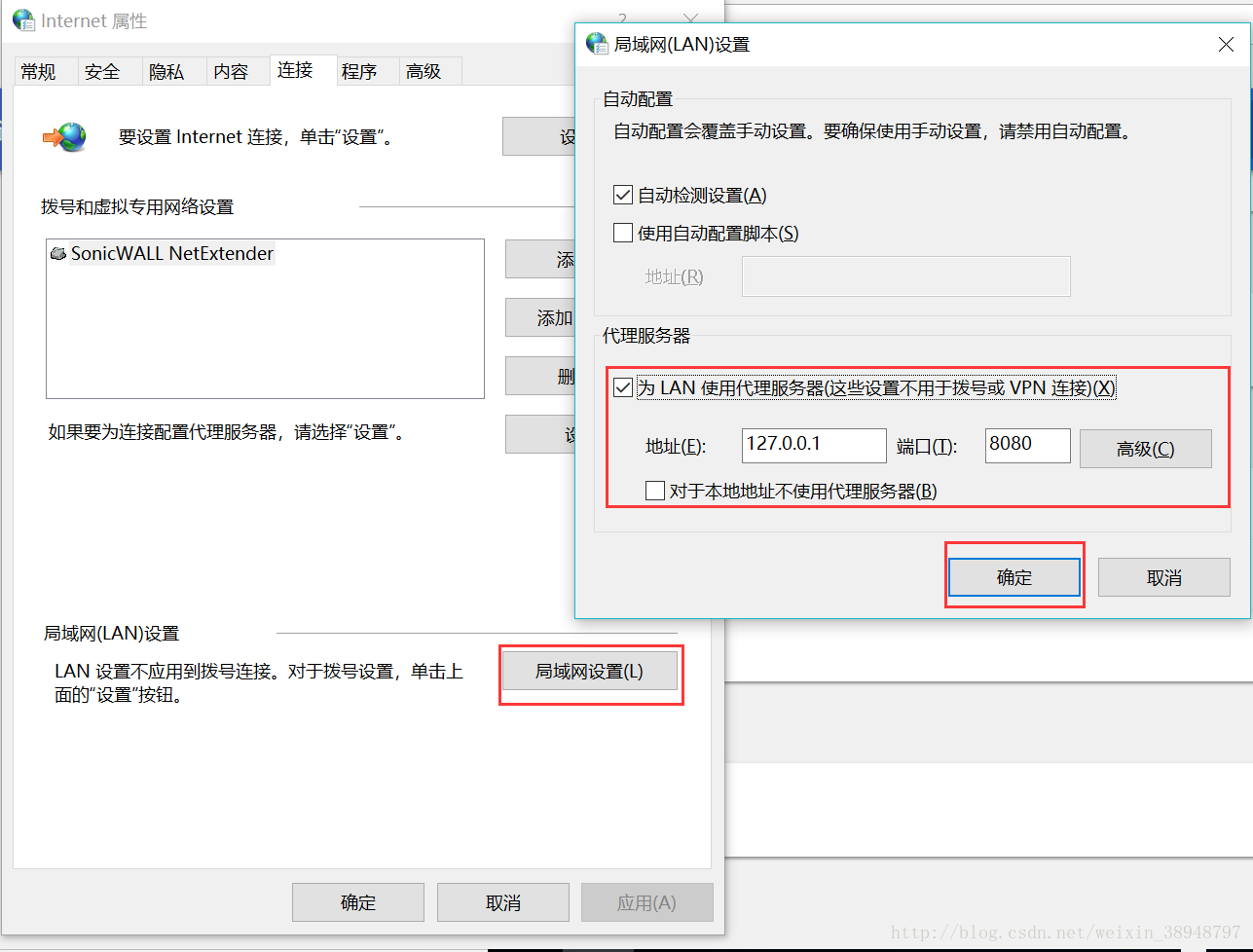1253x952 pixels.
Task: Check 对于本地地址不使用代理服务器
Action: [655, 490]
